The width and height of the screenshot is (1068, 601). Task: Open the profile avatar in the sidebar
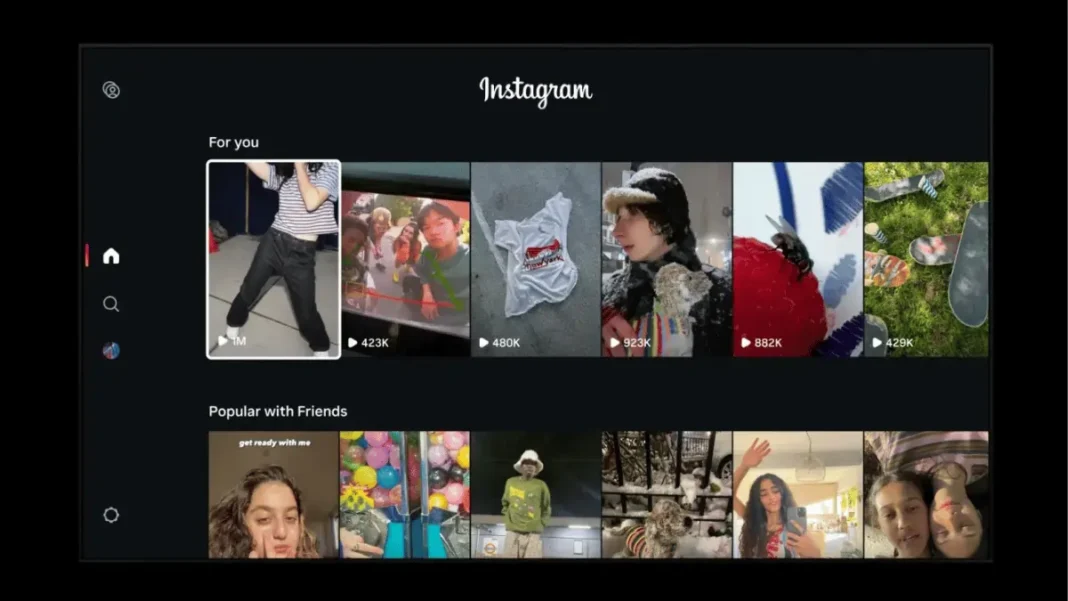coord(111,351)
